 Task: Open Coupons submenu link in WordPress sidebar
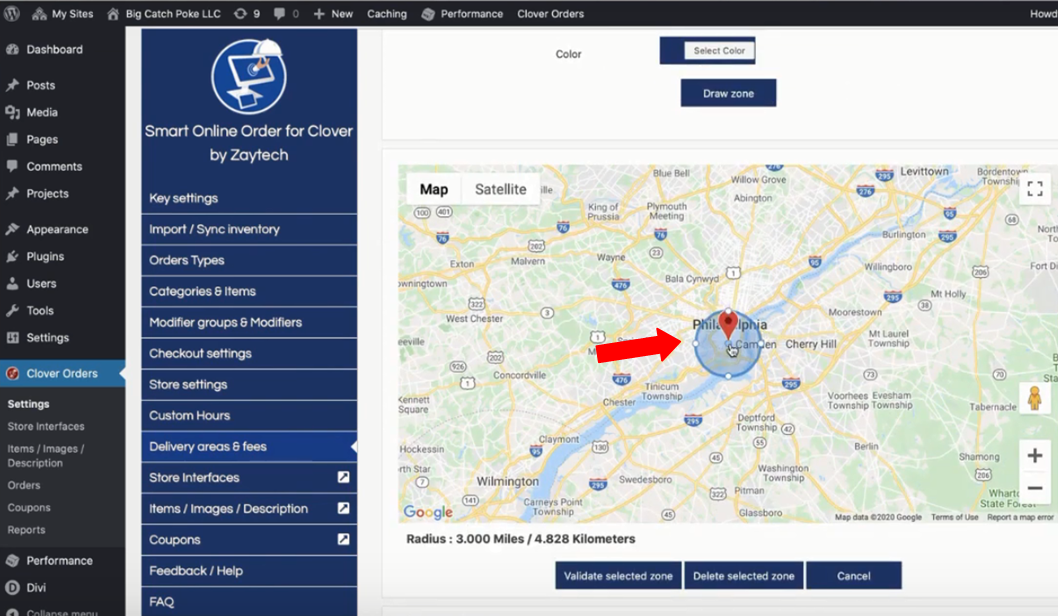click(x=29, y=507)
